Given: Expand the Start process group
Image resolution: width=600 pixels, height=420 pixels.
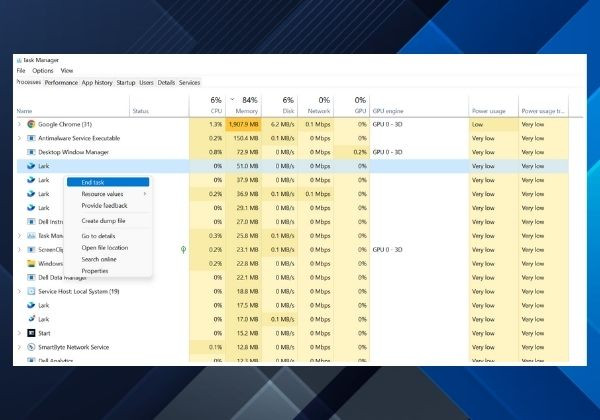Looking at the screenshot, I should tap(19, 333).
